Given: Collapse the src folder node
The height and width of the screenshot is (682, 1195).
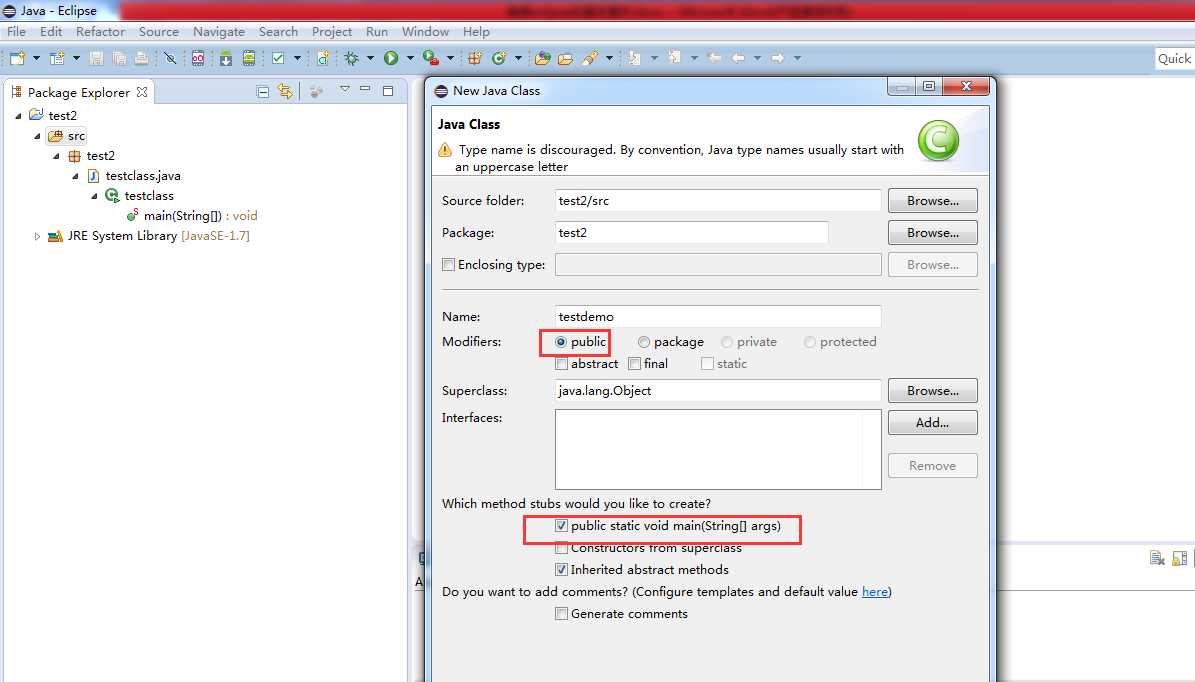Looking at the screenshot, I should pyautogui.click(x=37, y=136).
